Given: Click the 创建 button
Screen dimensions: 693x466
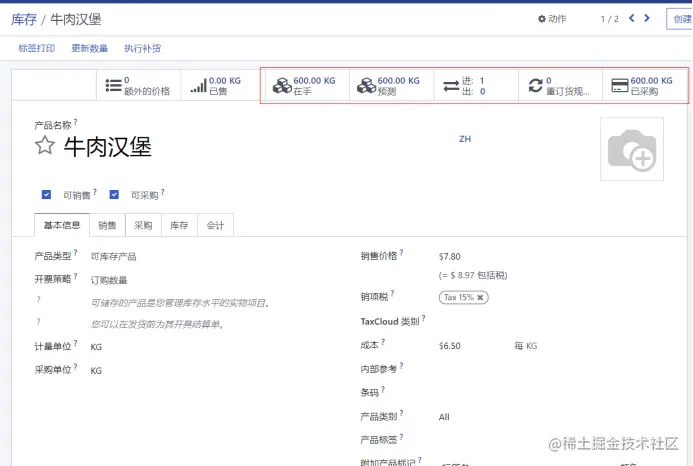Looking at the screenshot, I should (681, 19).
